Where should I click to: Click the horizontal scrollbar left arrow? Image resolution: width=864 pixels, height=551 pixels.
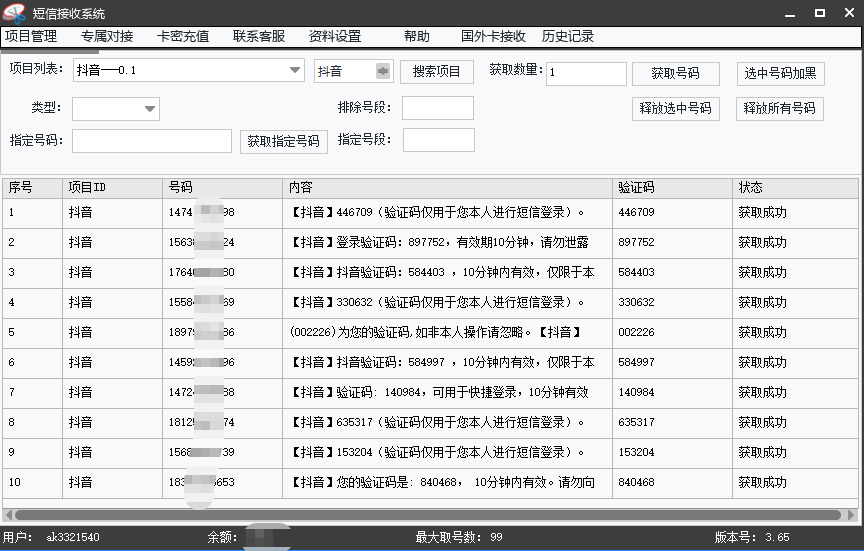8,515
